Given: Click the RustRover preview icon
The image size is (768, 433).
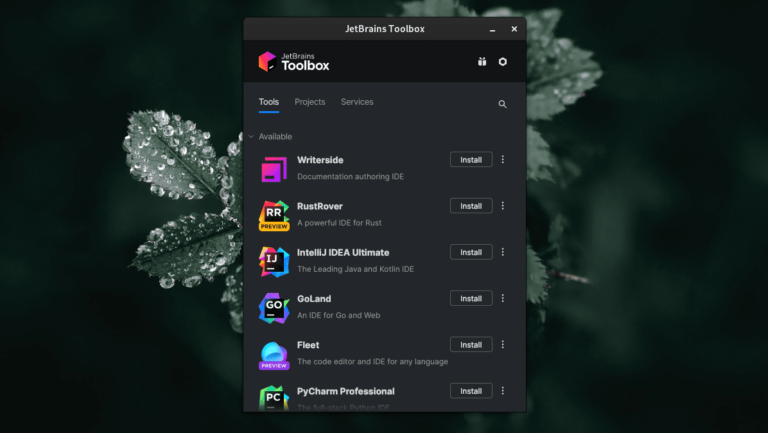Looking at the screenshot, I should (x=274, y=215).
